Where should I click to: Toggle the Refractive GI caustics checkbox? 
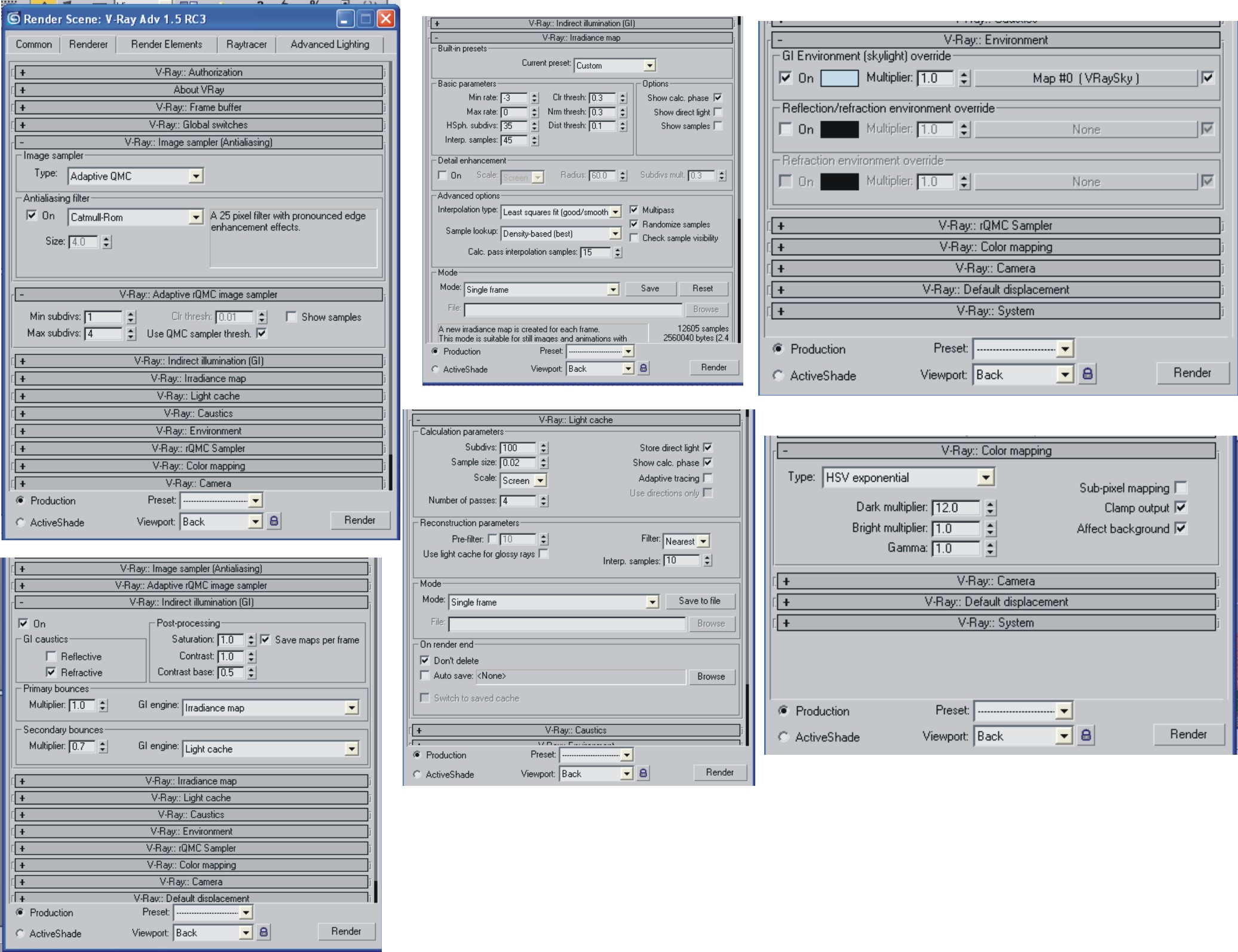(x=51, y=672)
